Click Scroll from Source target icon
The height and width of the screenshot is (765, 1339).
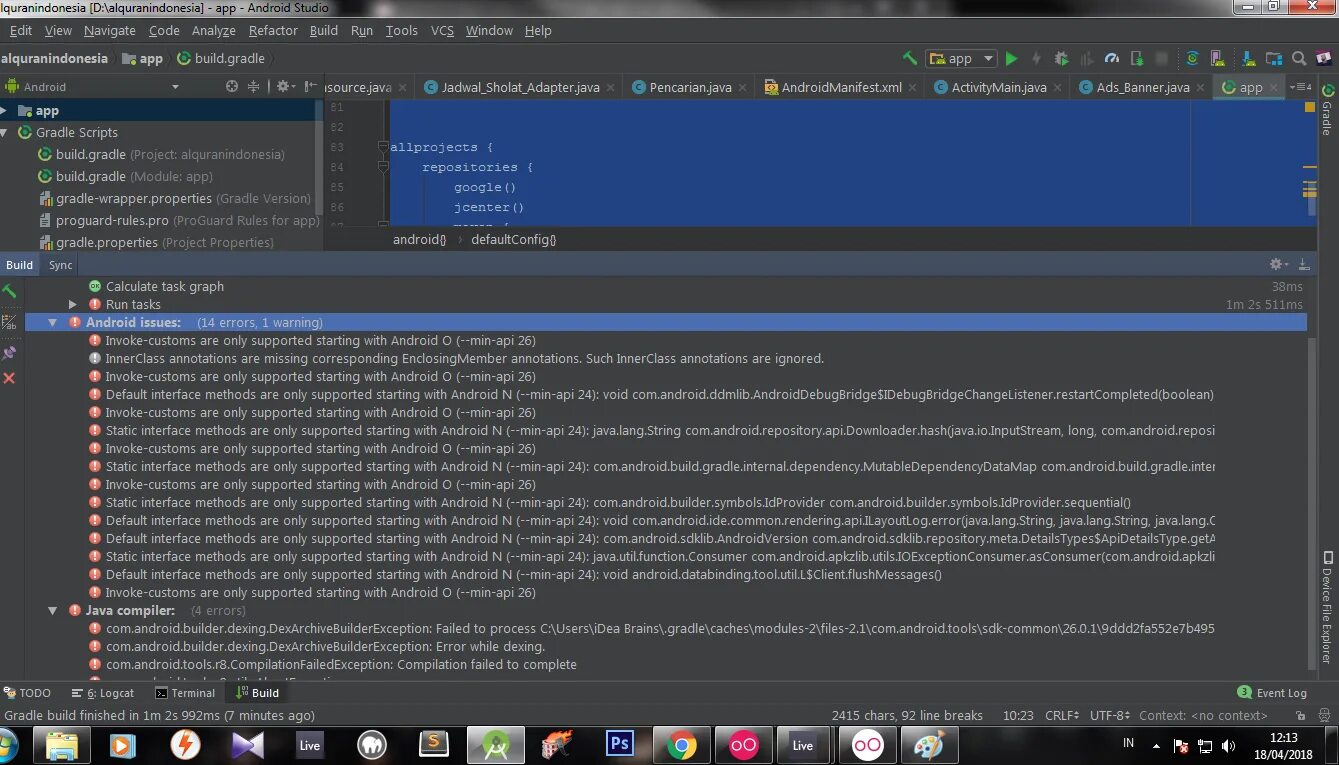(232, 87)
